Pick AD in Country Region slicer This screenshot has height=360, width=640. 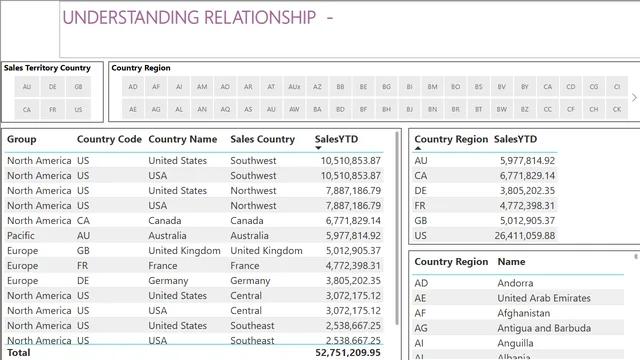point(133,87)
